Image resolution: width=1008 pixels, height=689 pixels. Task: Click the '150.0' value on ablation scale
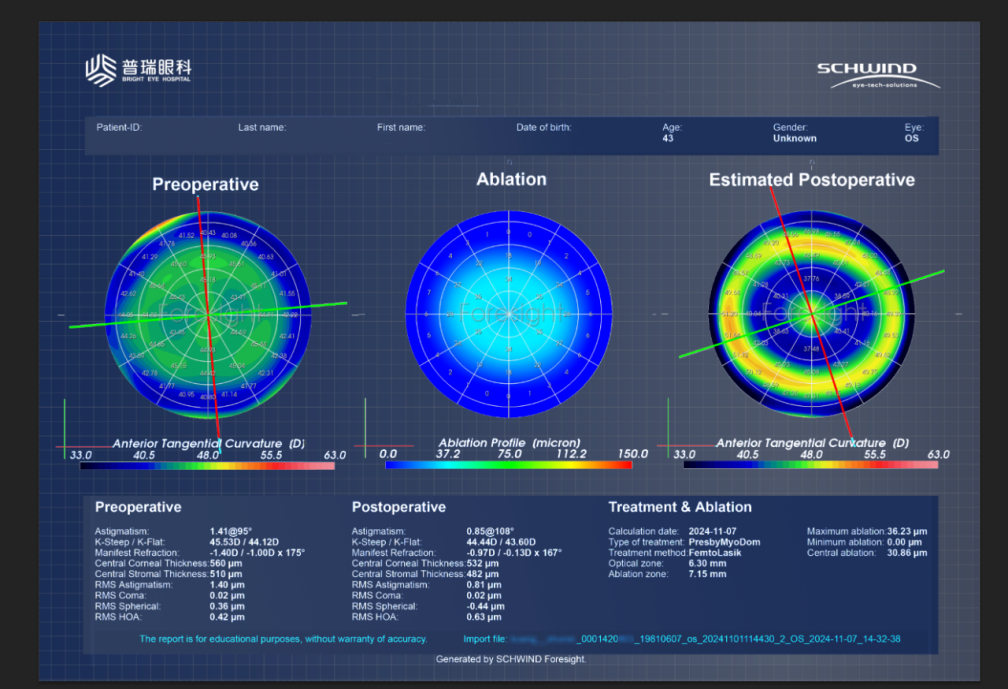click(x=633, y=454)
